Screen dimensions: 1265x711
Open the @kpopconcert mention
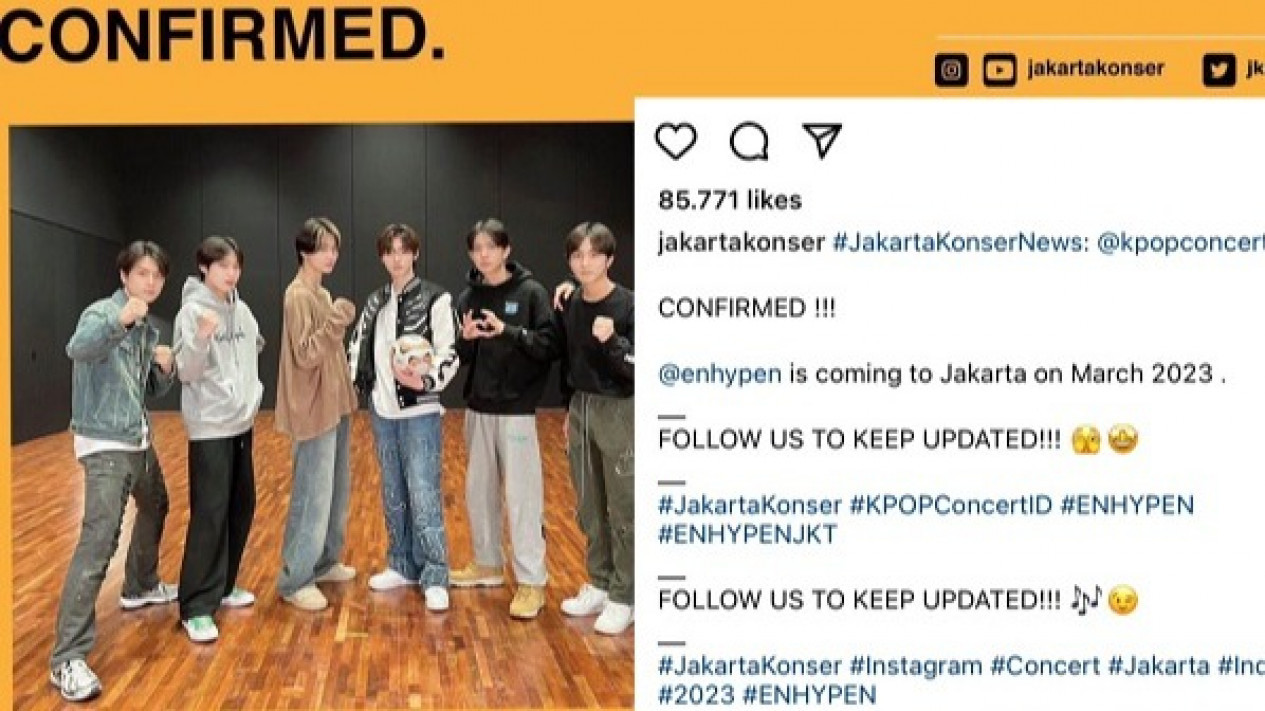click(1180, 244)
